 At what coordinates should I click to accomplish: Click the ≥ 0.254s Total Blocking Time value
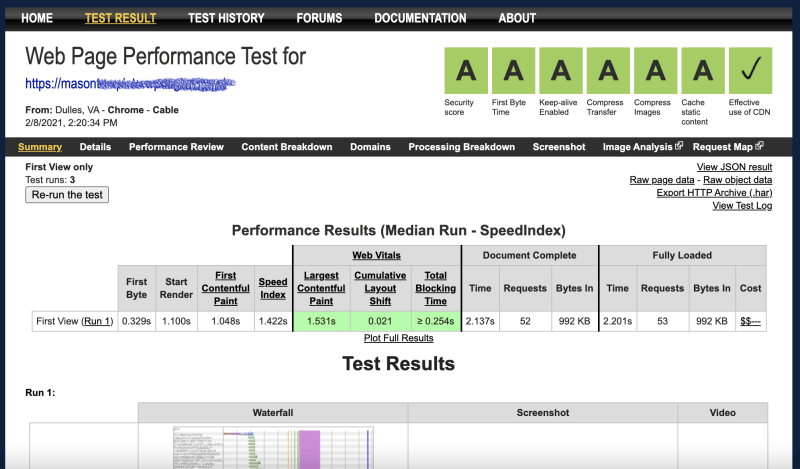point(436,321)
